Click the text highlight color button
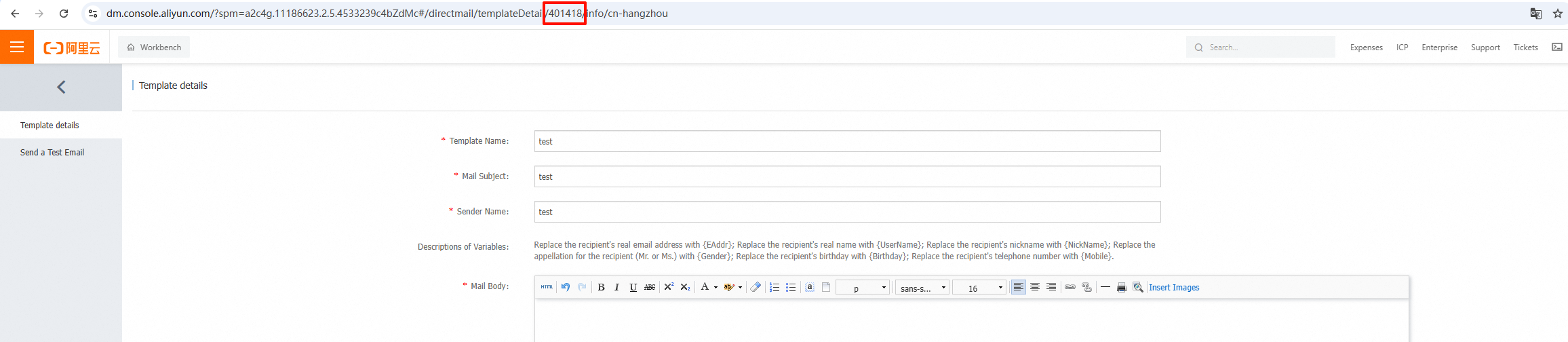 pyautogui.click(x=729, y=287)
